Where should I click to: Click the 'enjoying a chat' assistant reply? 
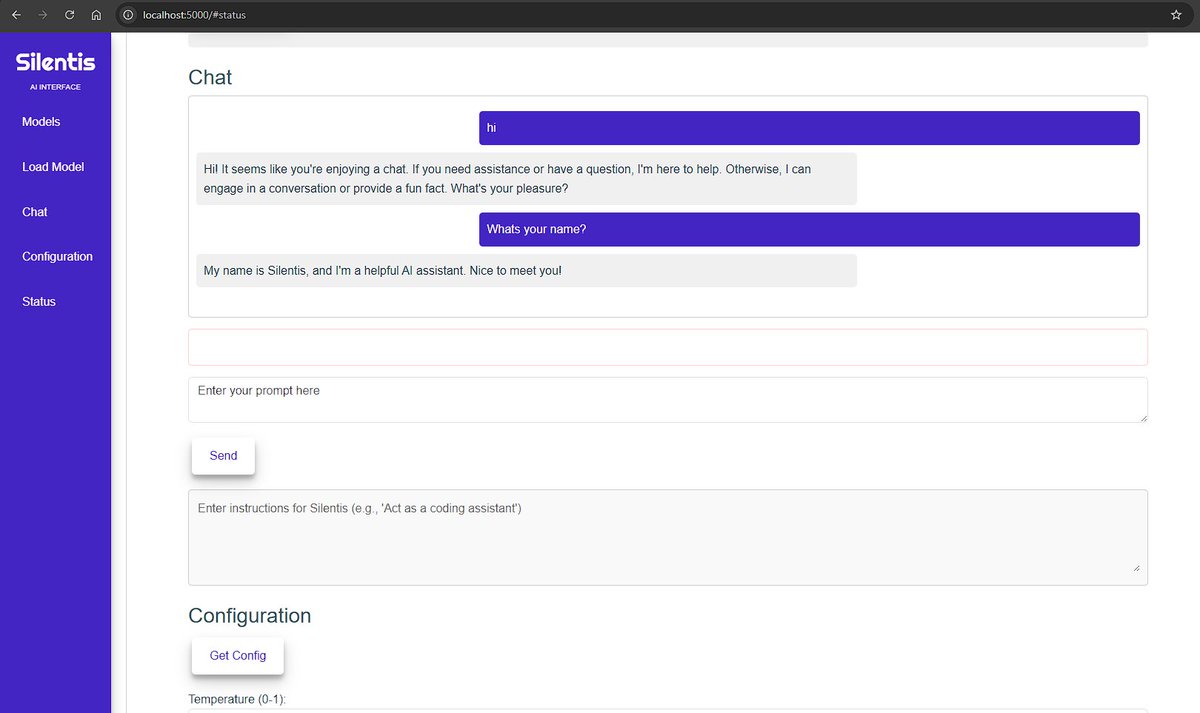pos(526,179)
